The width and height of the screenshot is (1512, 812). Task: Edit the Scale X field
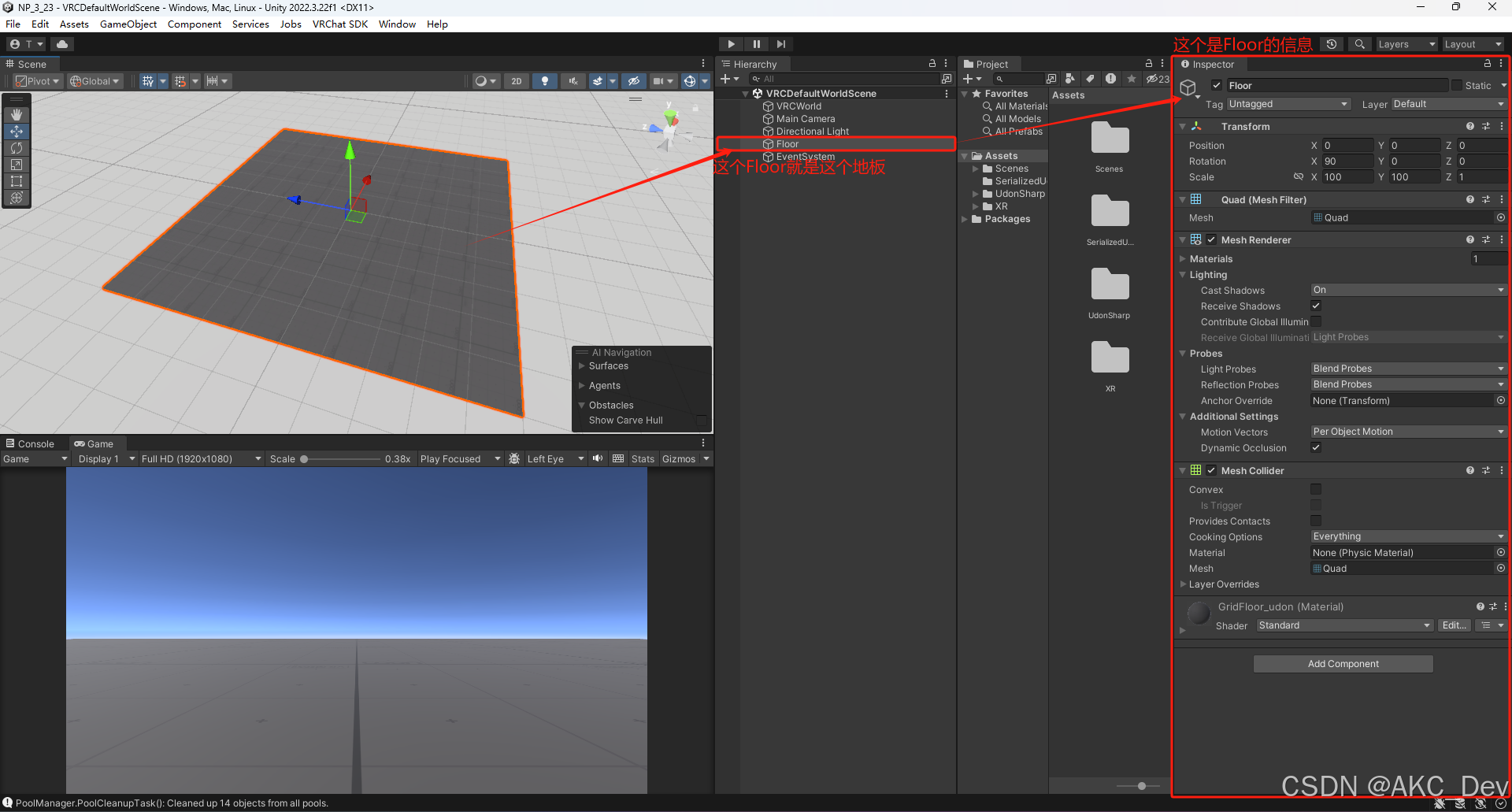click(x=1347, y=177)
